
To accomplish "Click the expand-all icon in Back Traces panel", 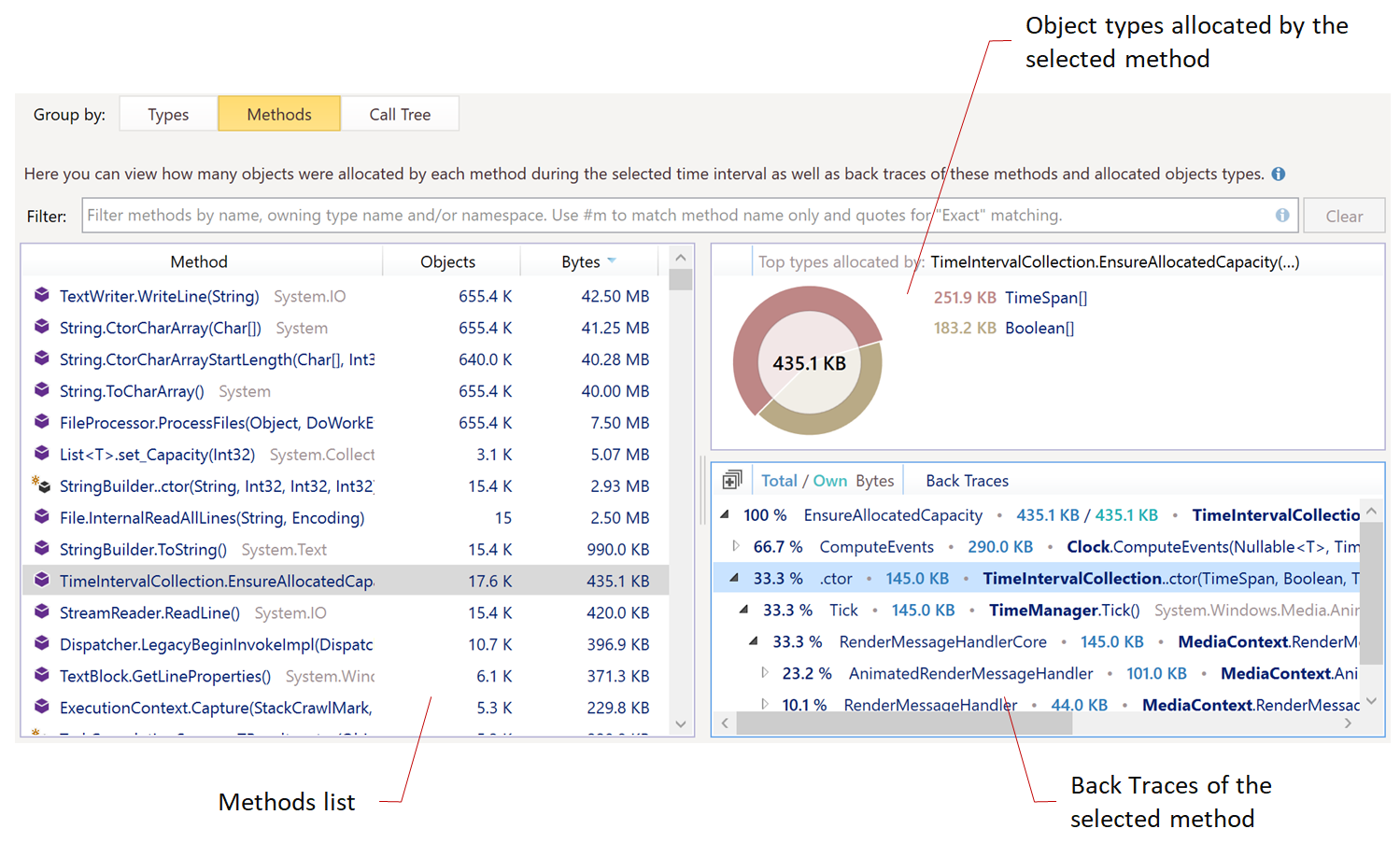I will pyautogui.click(x=731, y=481).
